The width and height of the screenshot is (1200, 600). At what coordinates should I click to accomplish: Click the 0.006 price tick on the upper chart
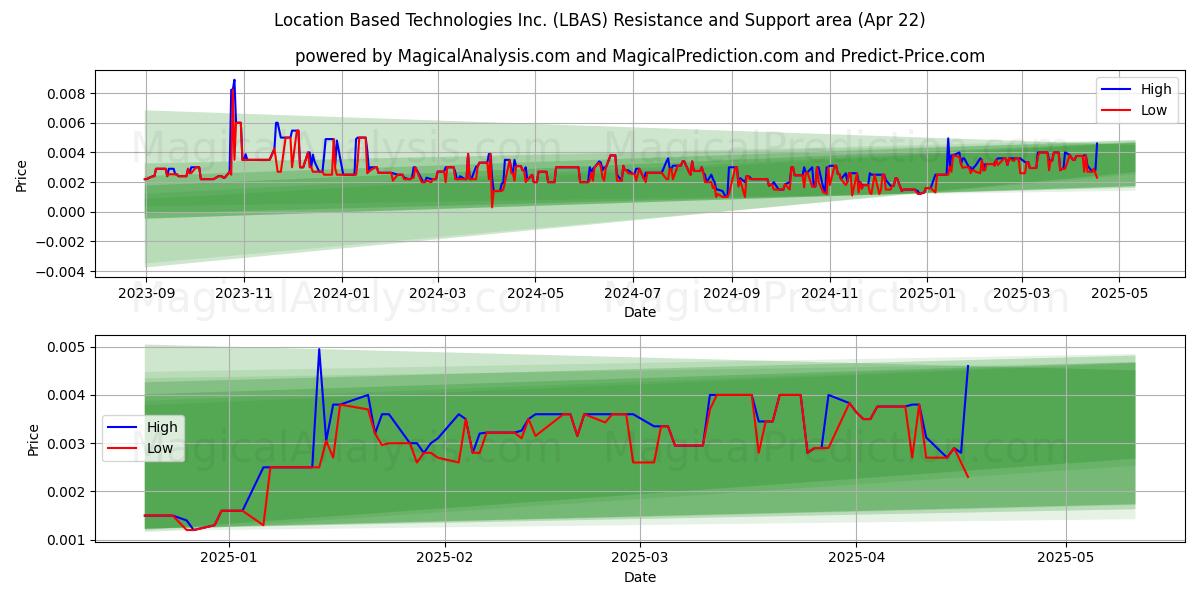pyautogui.click(x=69, y=123)
